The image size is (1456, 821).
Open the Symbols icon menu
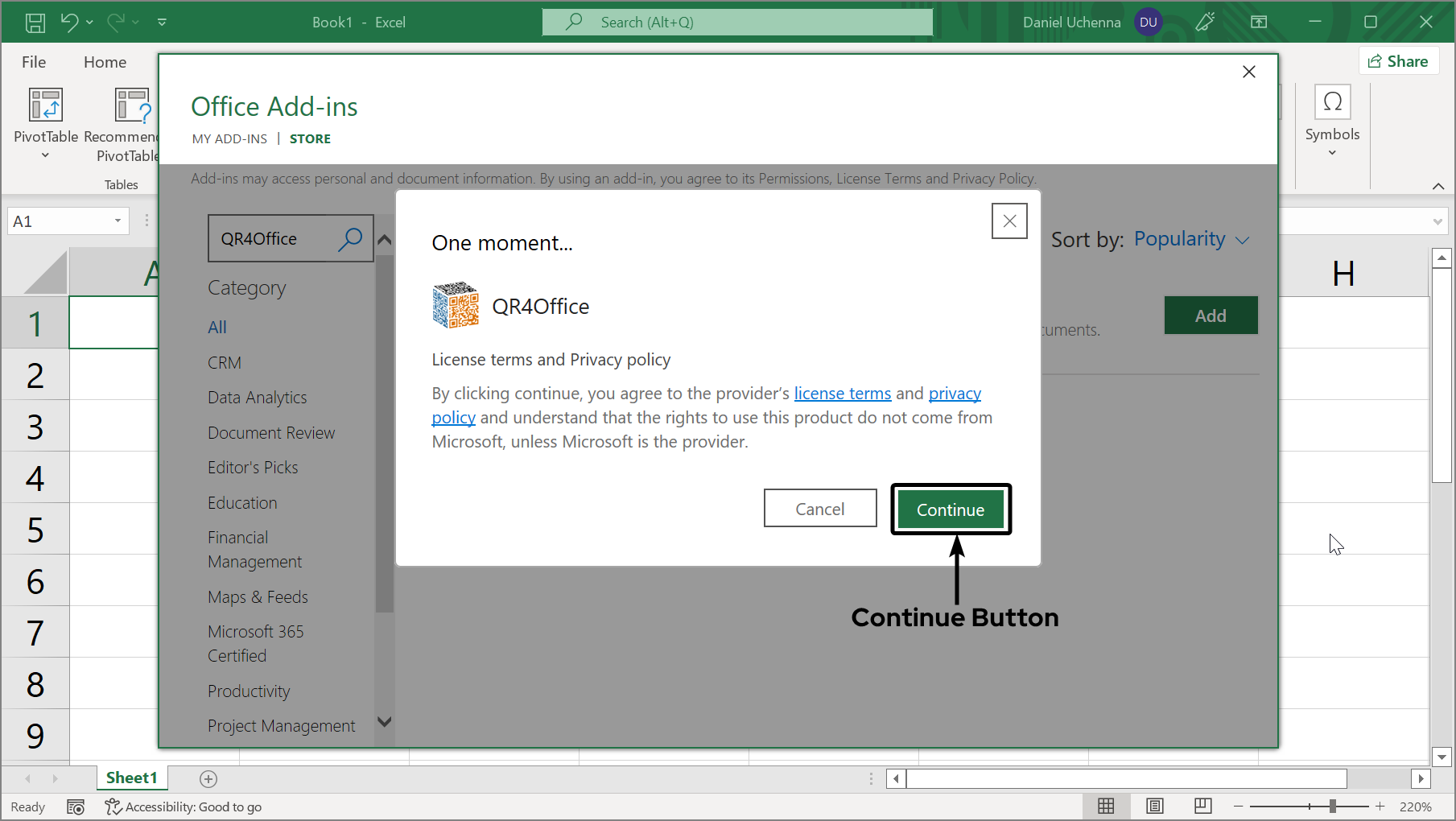[1332, 121]
